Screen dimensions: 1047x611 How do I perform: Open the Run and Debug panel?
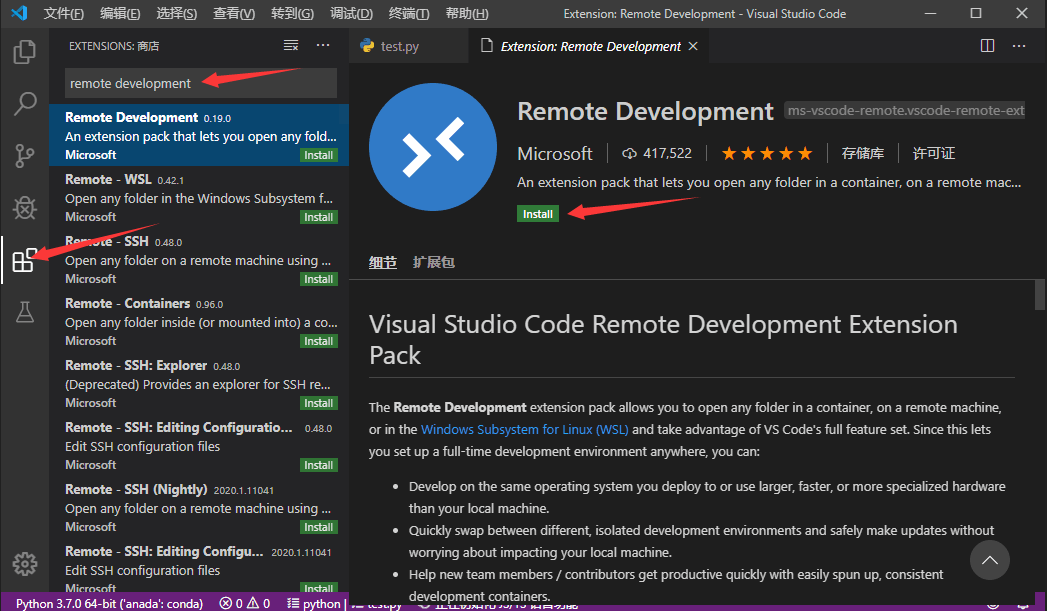pos(25,207)
